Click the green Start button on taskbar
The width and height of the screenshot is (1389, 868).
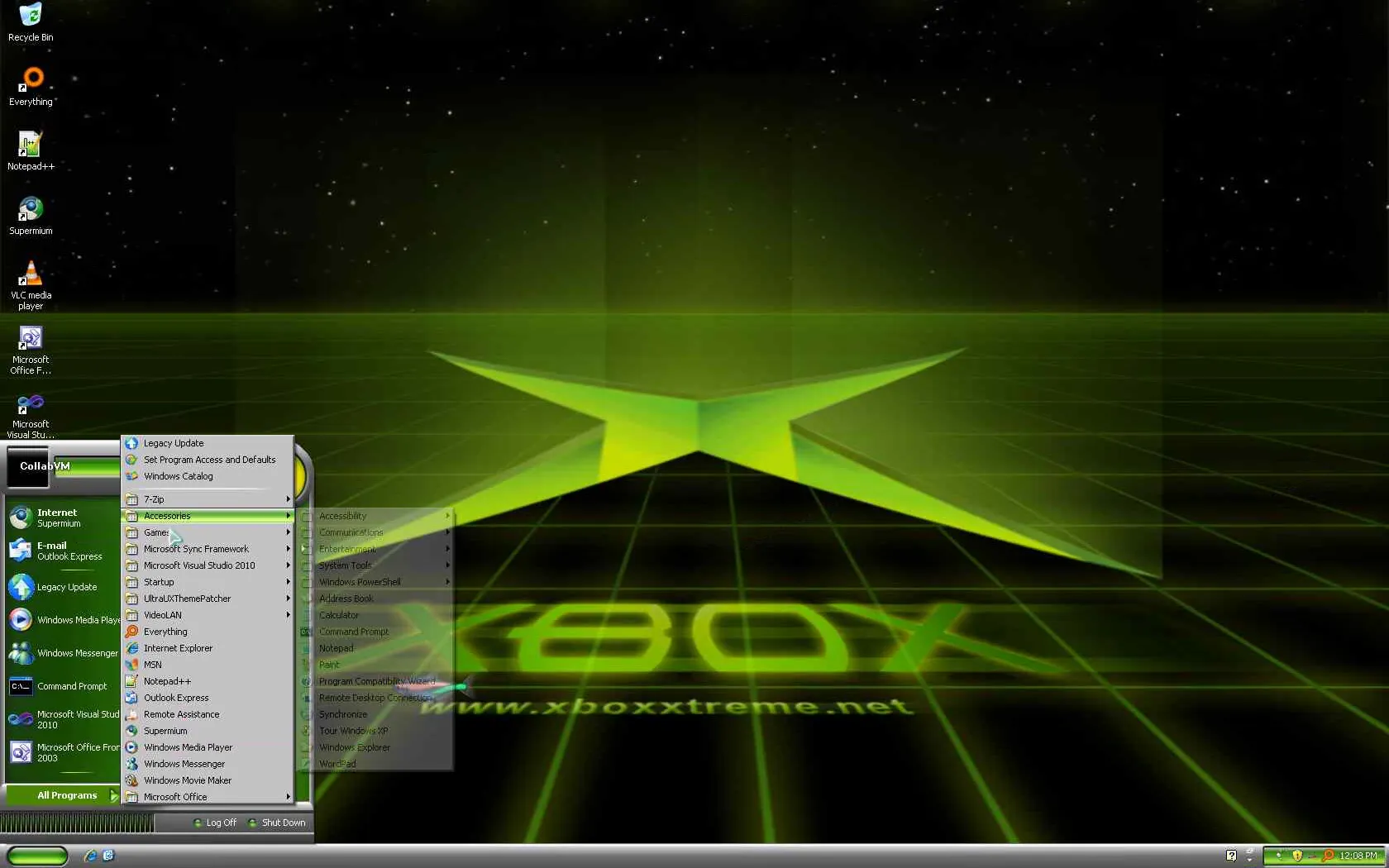(x=37, y=856)
